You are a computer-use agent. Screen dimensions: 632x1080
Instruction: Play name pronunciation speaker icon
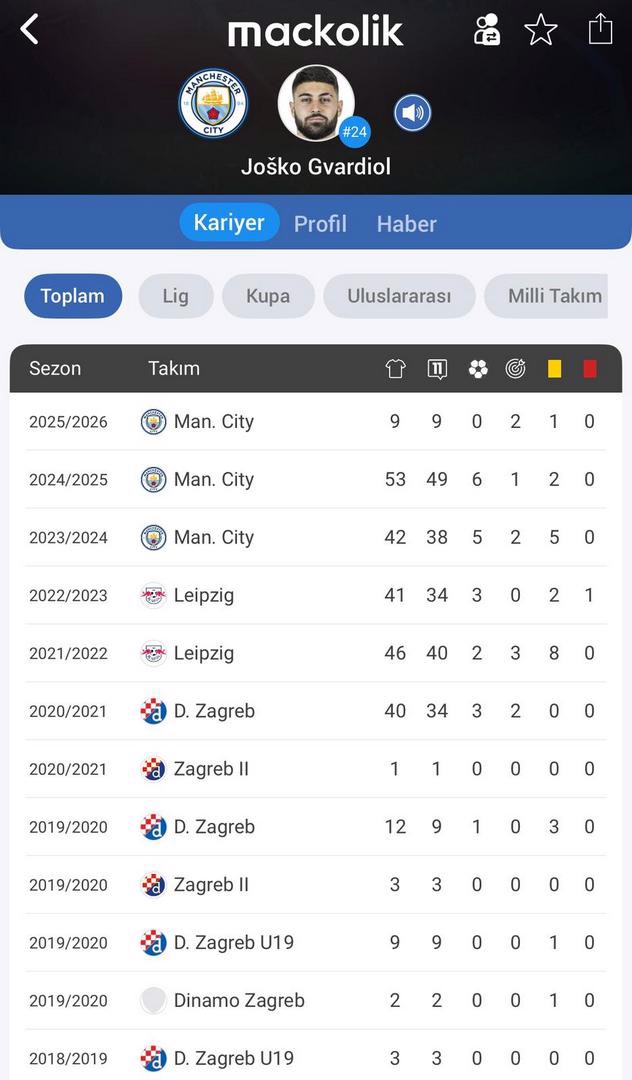[x=412, y=113]
